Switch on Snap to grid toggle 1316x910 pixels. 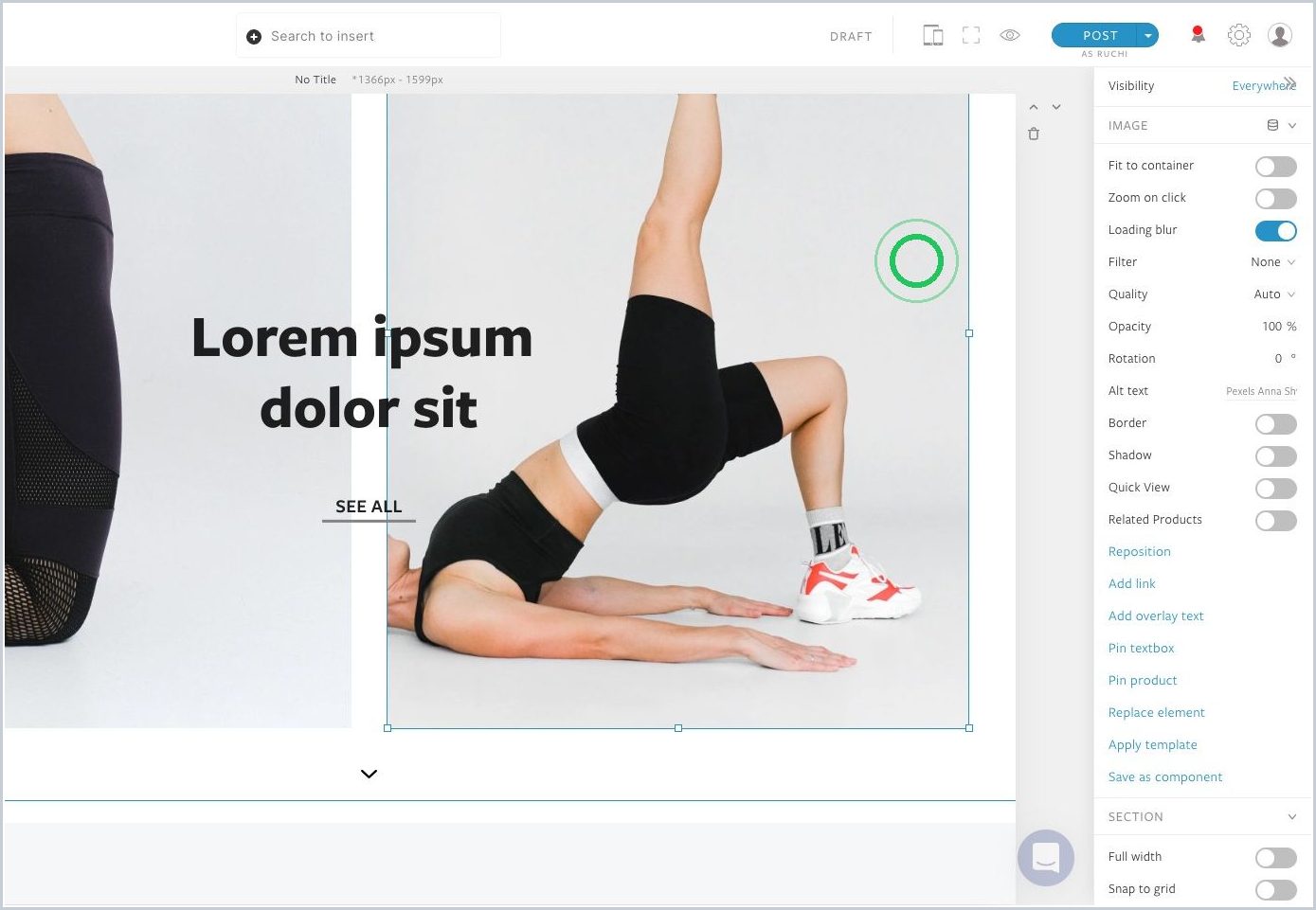click(1276, 890)
